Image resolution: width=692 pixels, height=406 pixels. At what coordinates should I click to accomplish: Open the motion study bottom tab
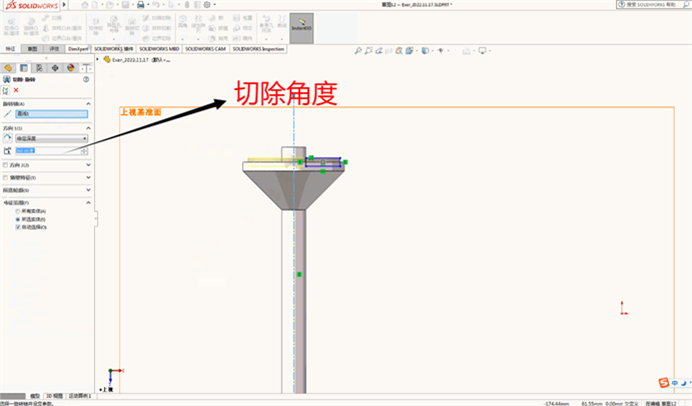coord(80,396)
